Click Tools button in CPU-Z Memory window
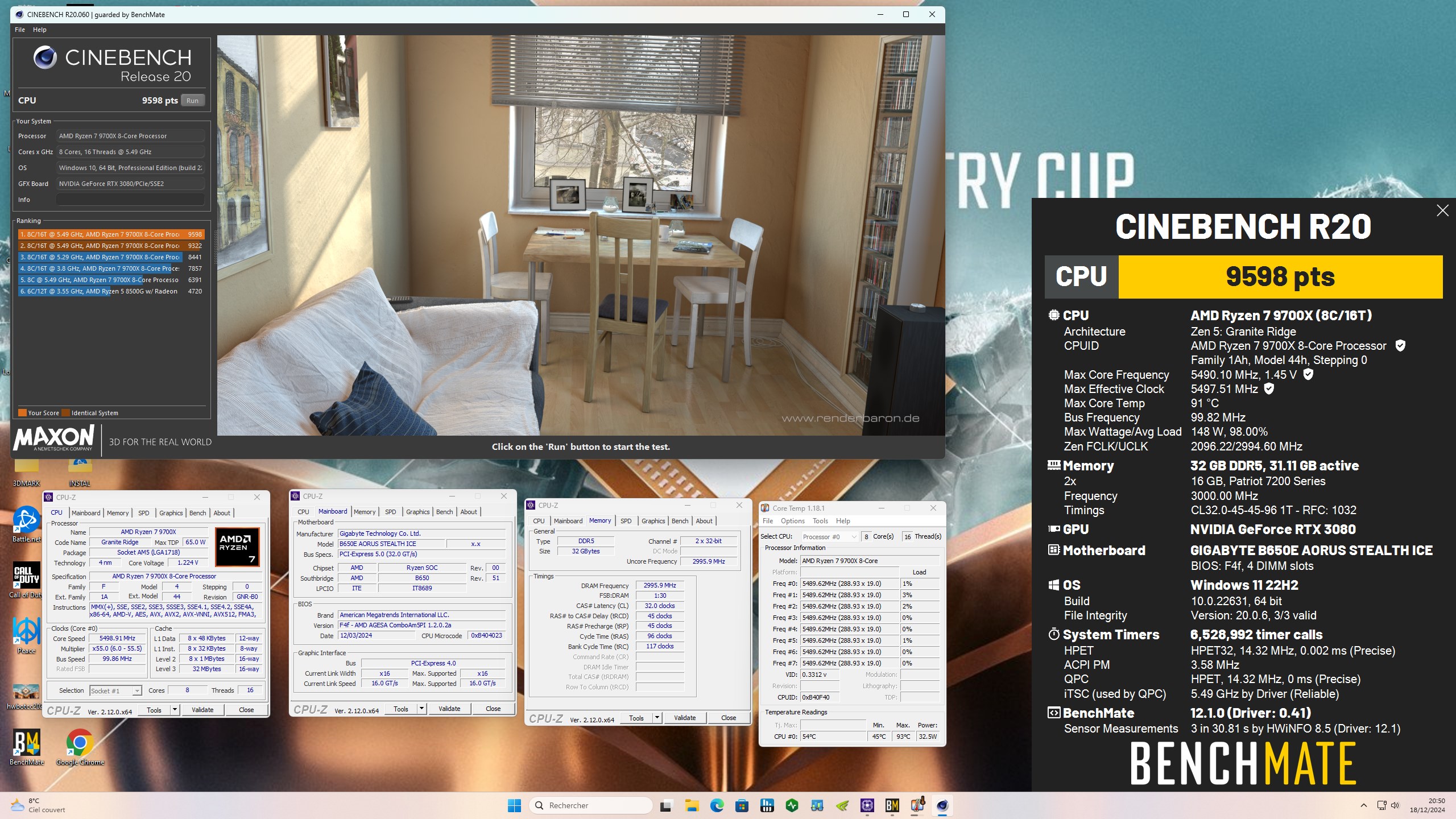 (636, 718)
